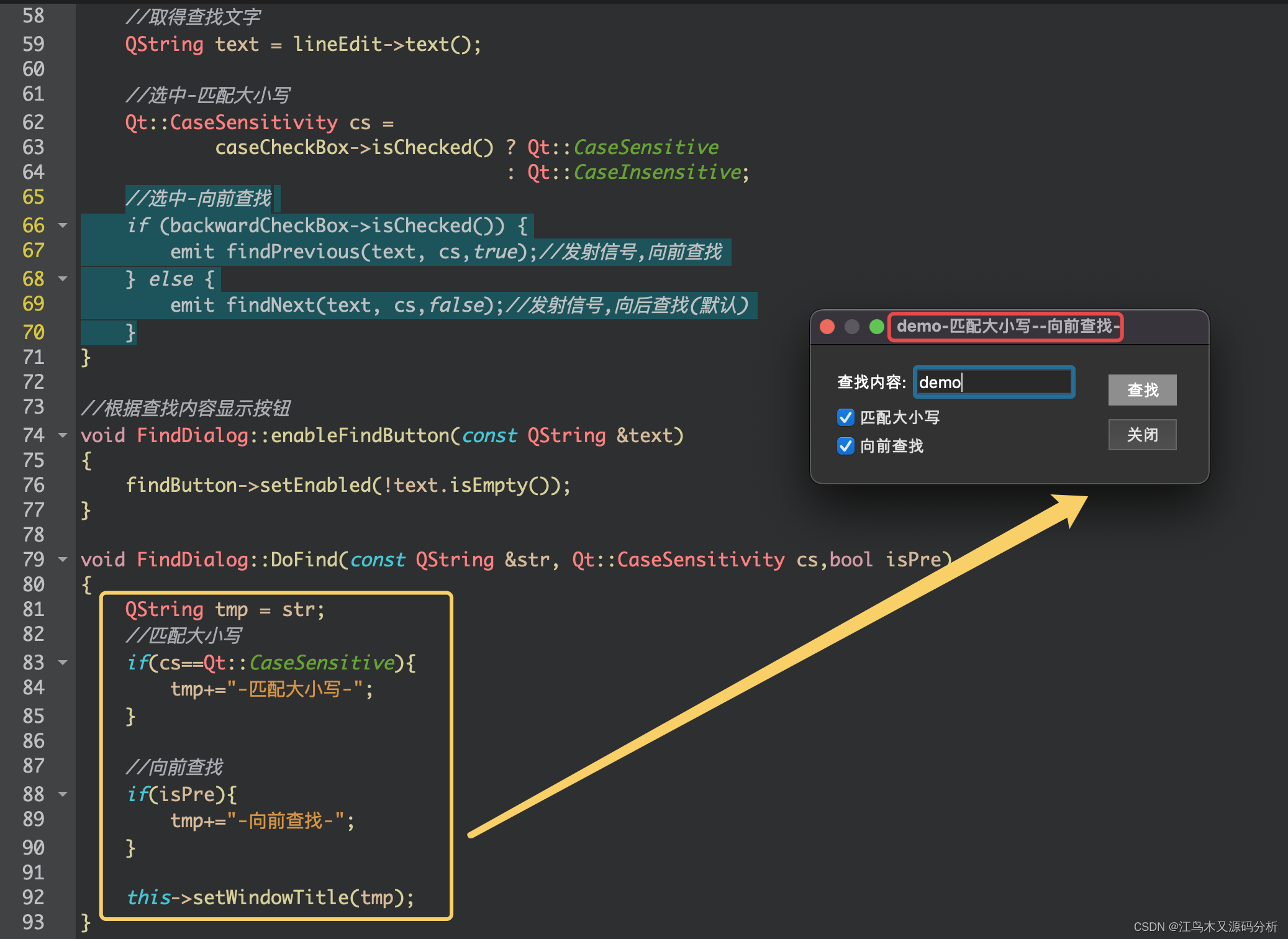This screenshot has width=1288, height=939.
Task: Fold DoFind function at line 79
Action: point(63,560)
